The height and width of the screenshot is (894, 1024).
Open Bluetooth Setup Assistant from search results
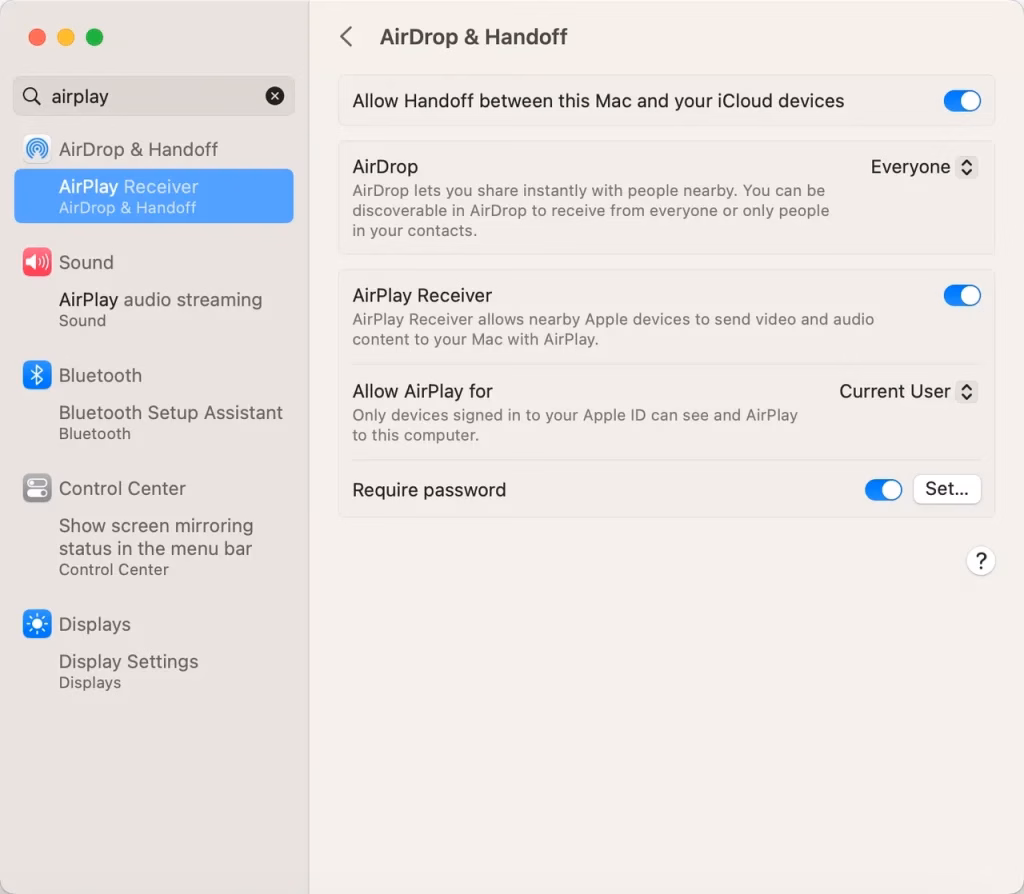(x=171, y=412)
